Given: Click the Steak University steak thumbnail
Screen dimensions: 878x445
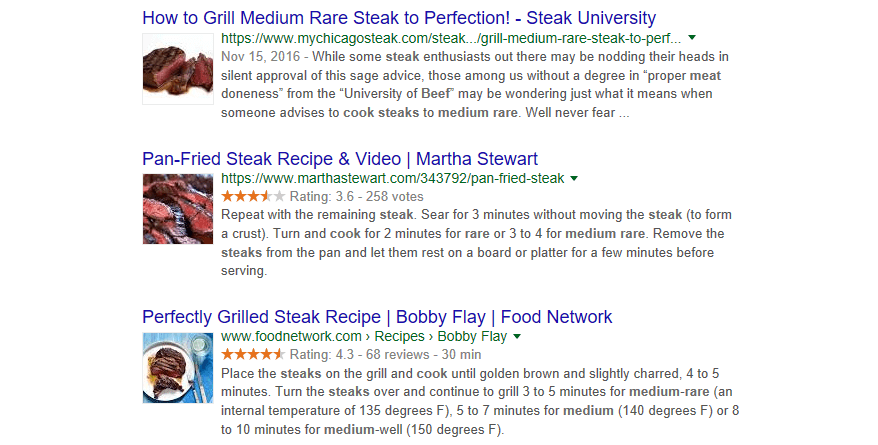Looking at the screenshot, I should coord(178,66).
